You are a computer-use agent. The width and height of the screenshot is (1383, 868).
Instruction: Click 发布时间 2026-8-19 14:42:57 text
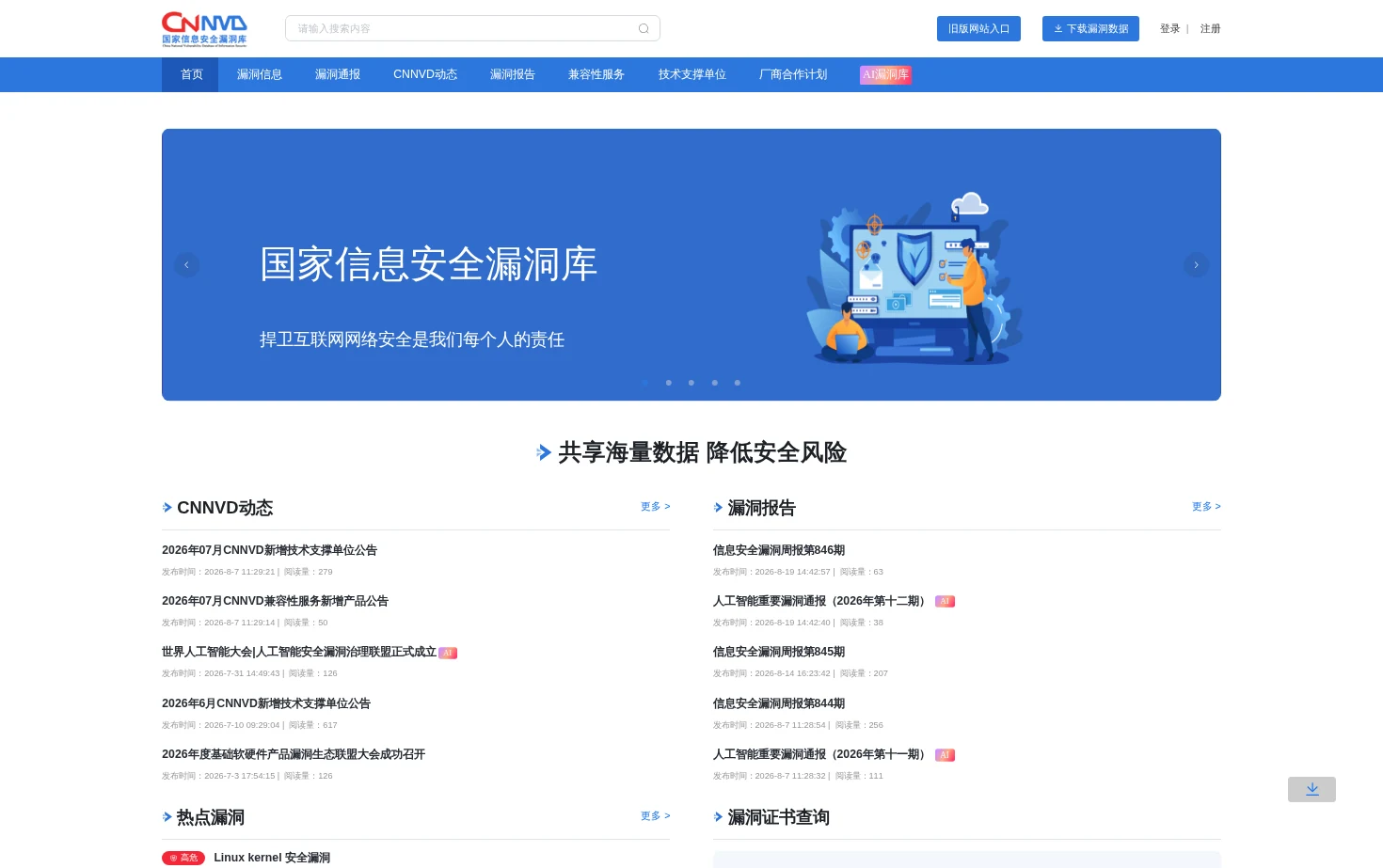[x=771, y=572]
